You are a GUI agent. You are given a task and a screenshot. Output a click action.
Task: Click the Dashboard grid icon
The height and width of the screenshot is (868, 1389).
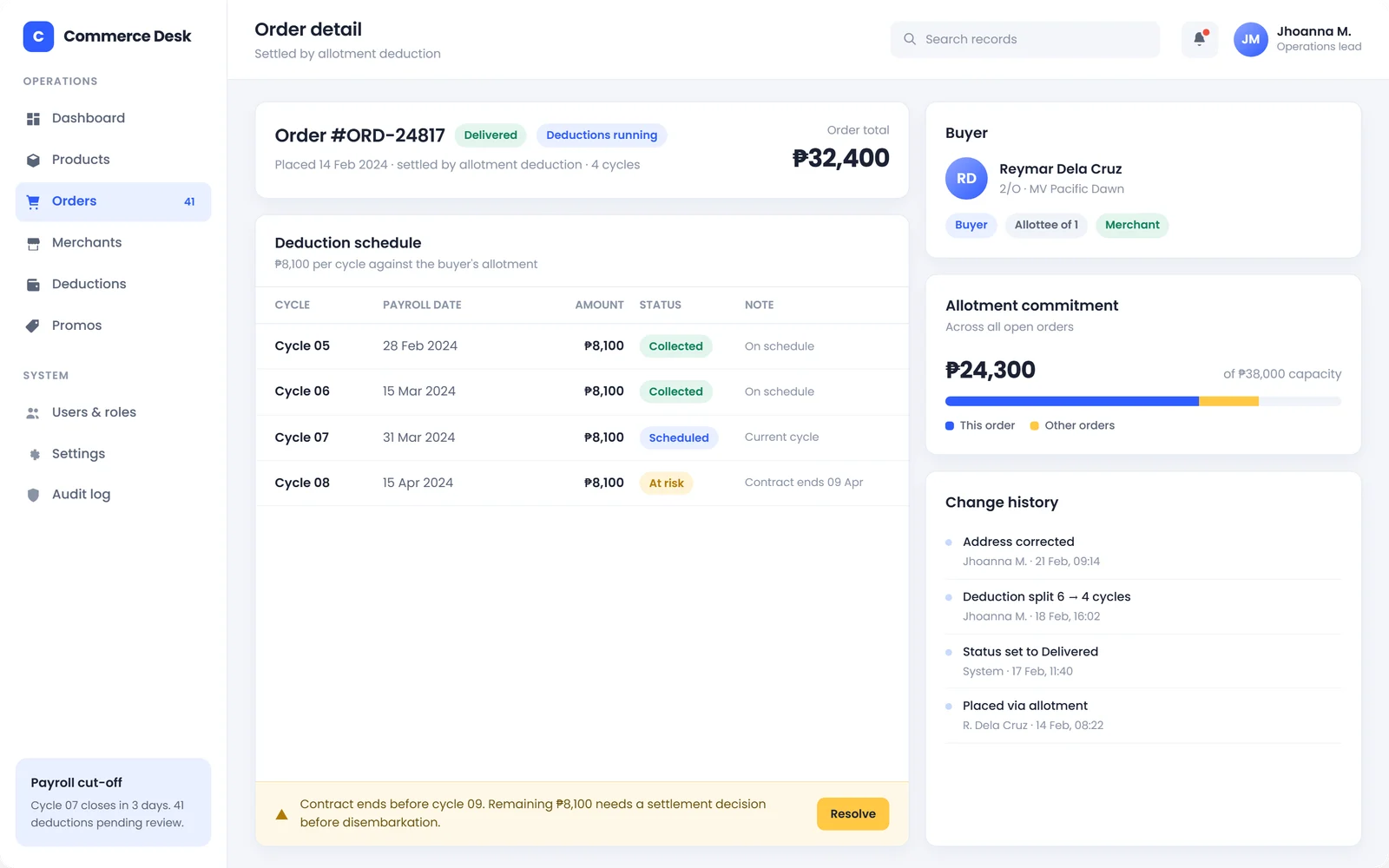33,119
